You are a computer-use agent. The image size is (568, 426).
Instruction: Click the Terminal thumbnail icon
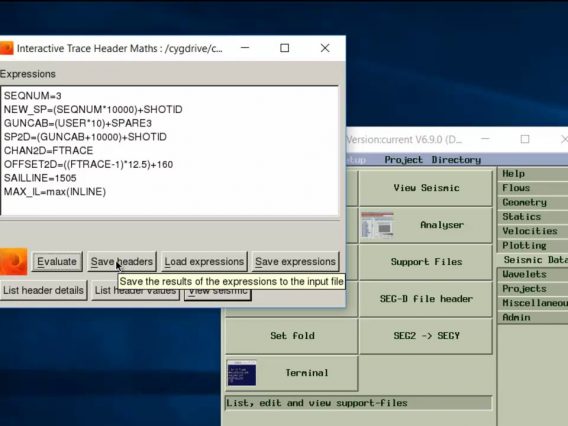[x=242, y=373]
